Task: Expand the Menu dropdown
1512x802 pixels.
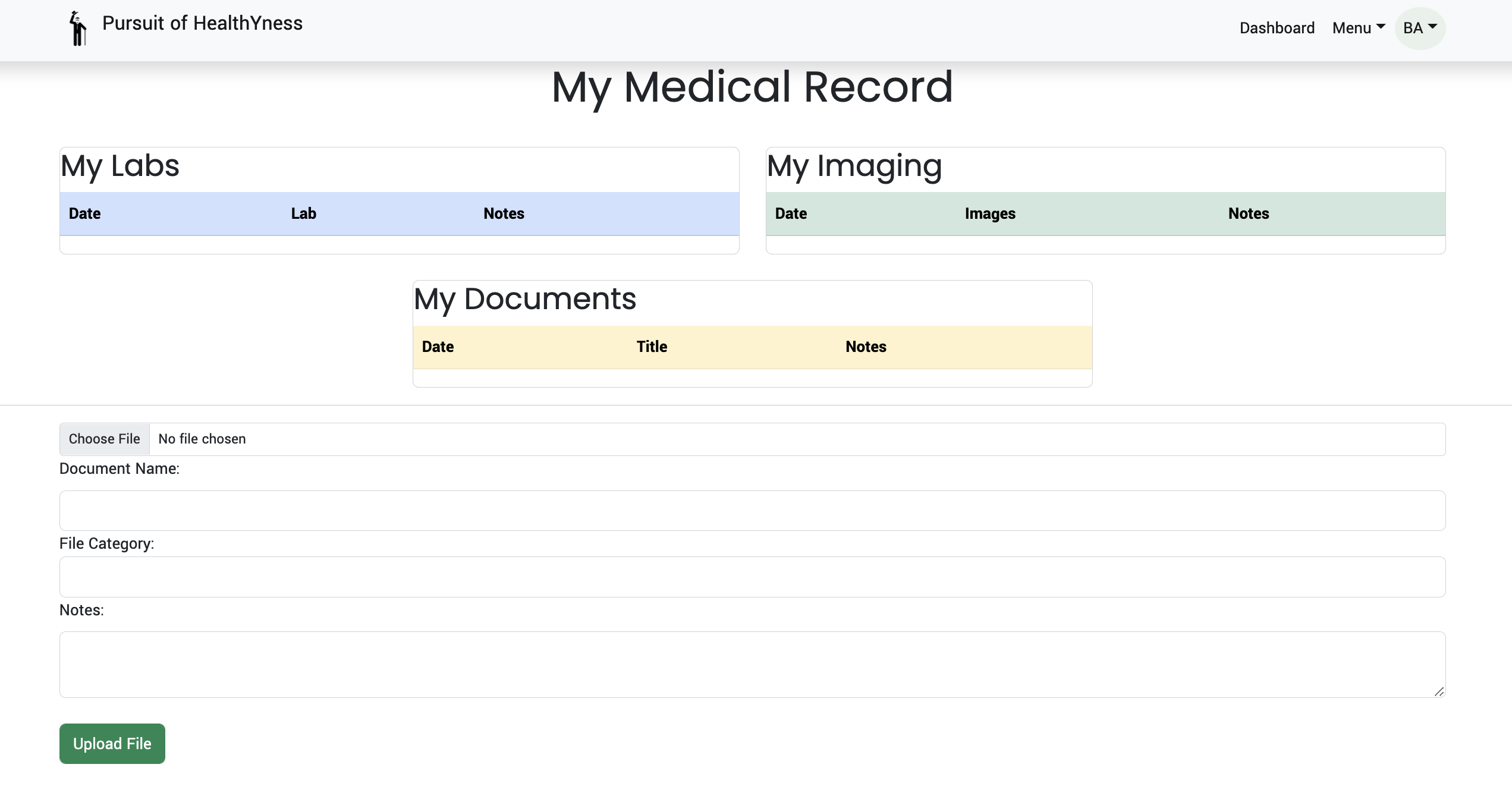Action: (x=1359, y=28)
